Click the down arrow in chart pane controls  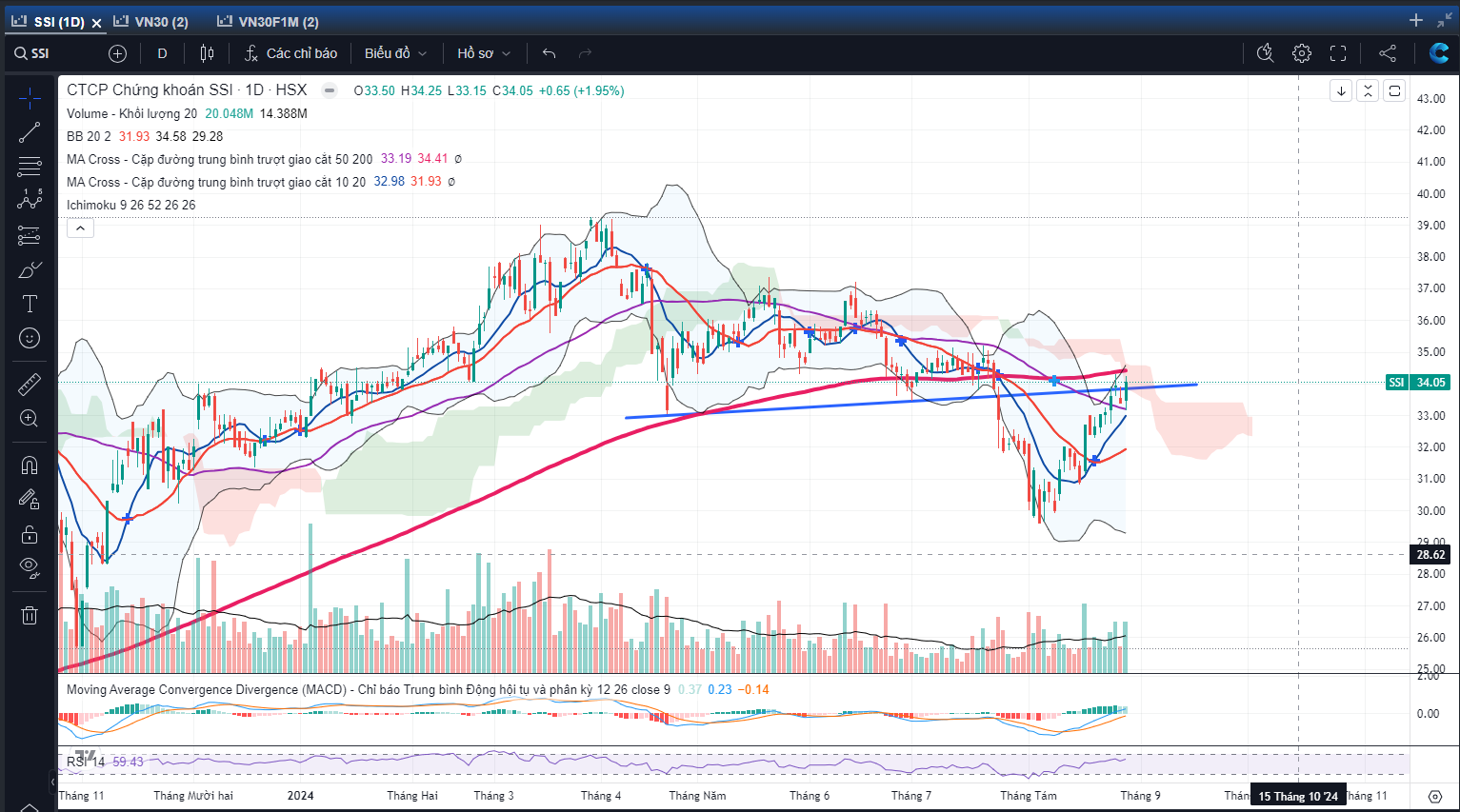pyautogui.click(x=1341, y=90)
